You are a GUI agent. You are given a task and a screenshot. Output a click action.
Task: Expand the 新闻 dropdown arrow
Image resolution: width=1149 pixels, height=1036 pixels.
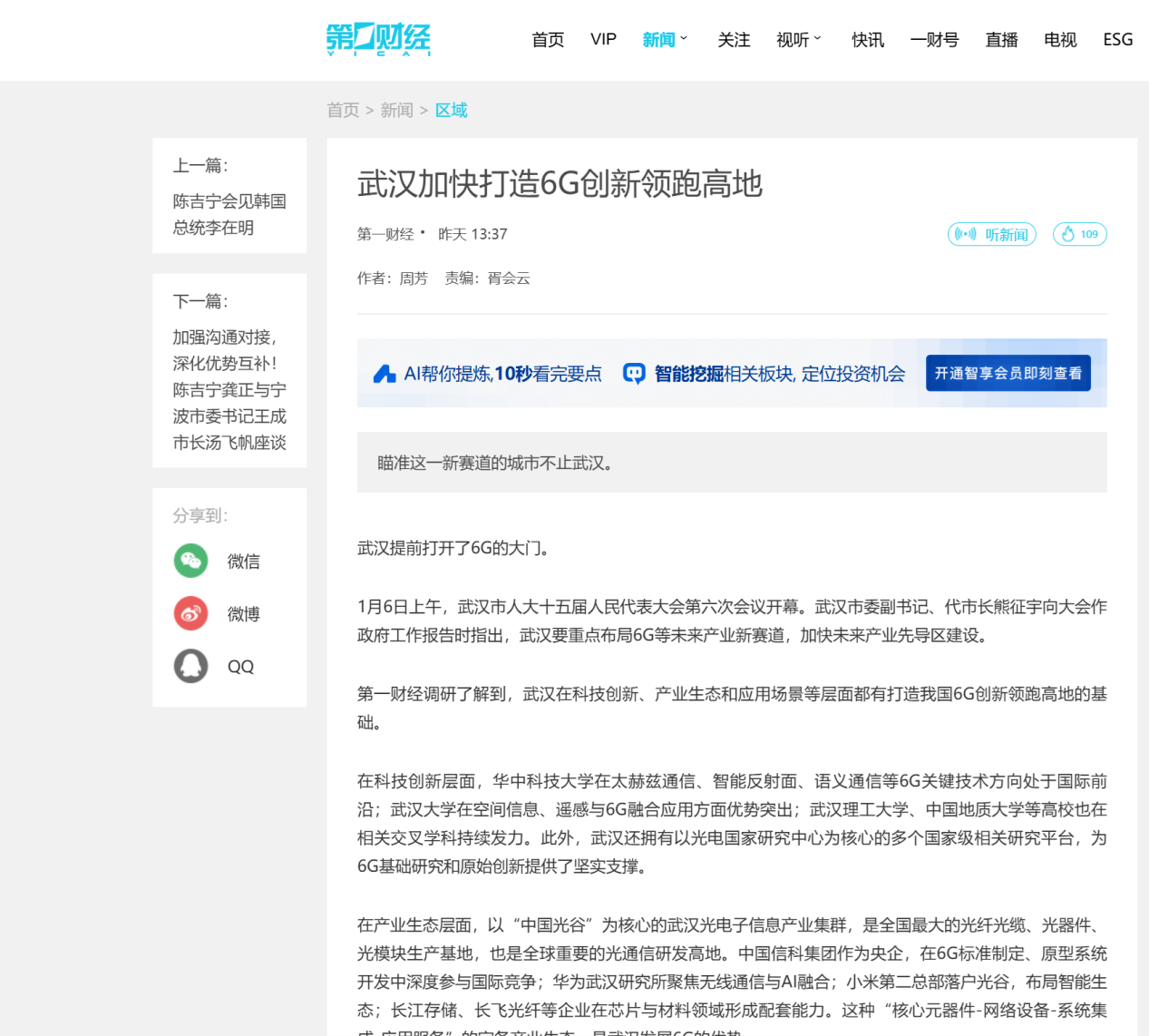click(x=684, y=38)
